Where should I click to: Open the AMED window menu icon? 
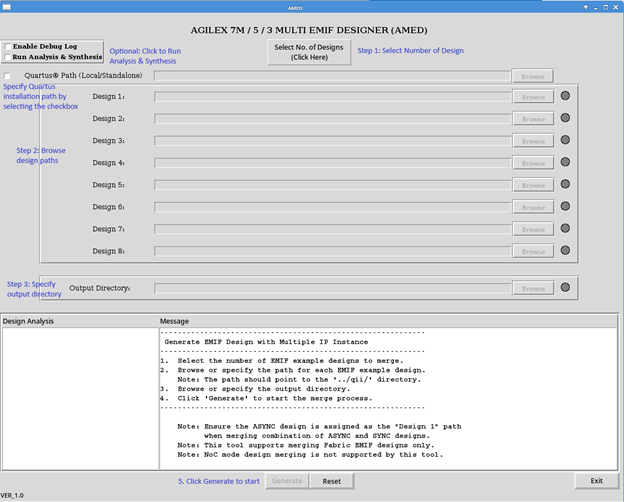(x=6, y=7)
